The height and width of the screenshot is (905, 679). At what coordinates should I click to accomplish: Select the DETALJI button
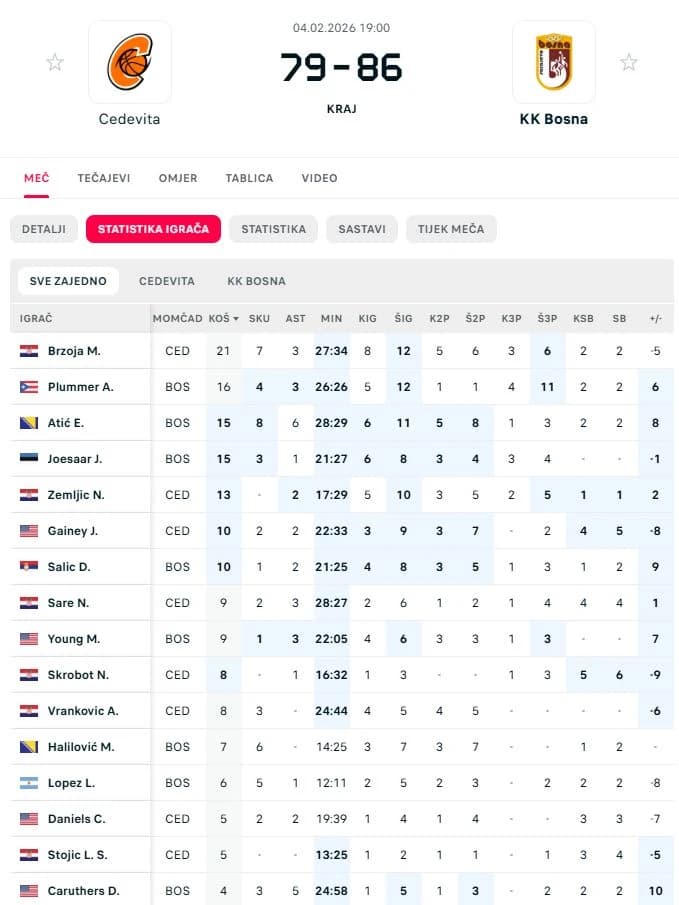(44, 229)
